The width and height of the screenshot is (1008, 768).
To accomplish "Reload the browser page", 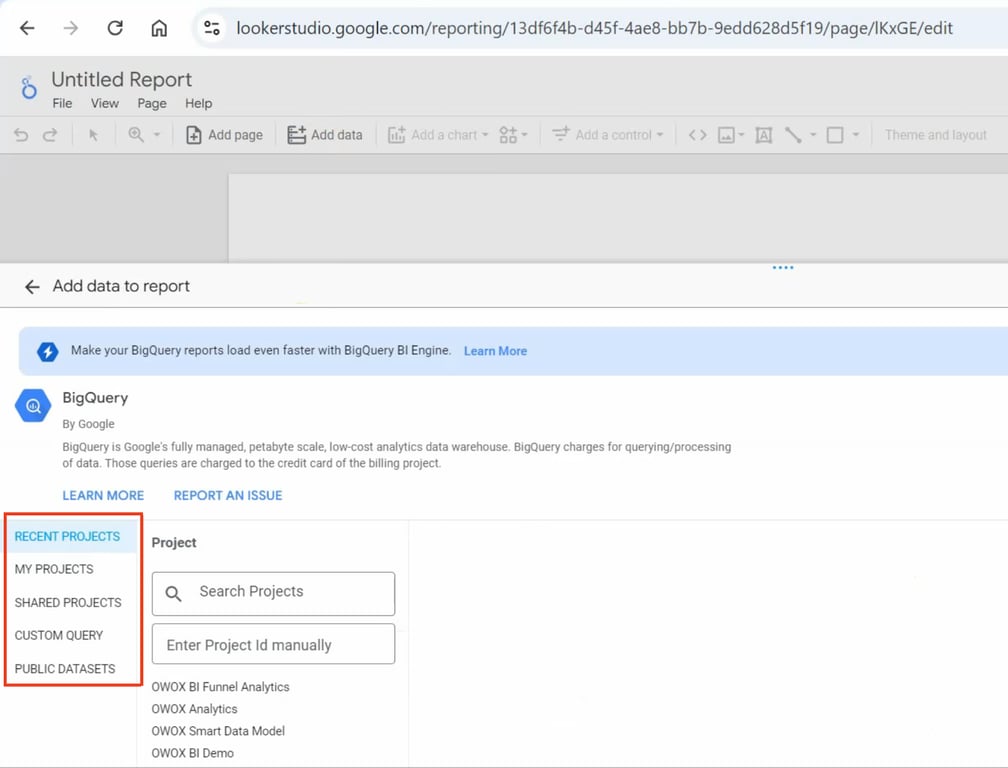I will [x=115, y=28].
